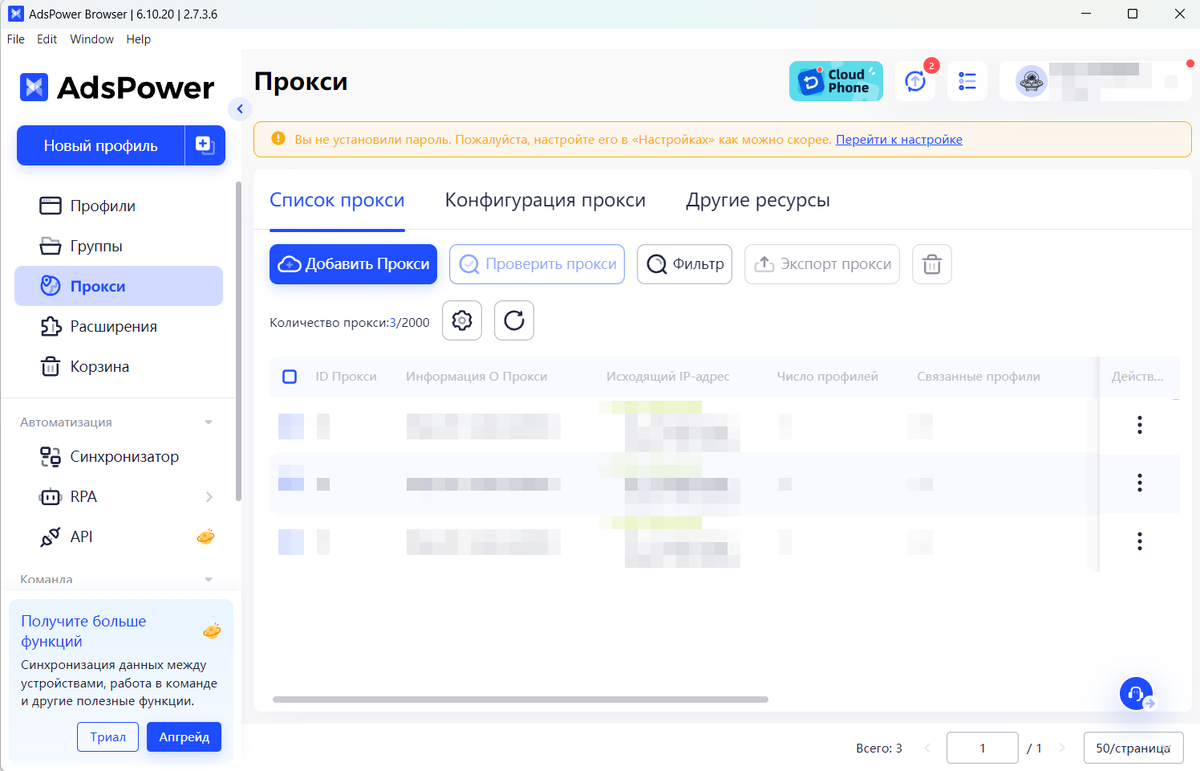Click the Апгрейд button

tap(184, 737)
